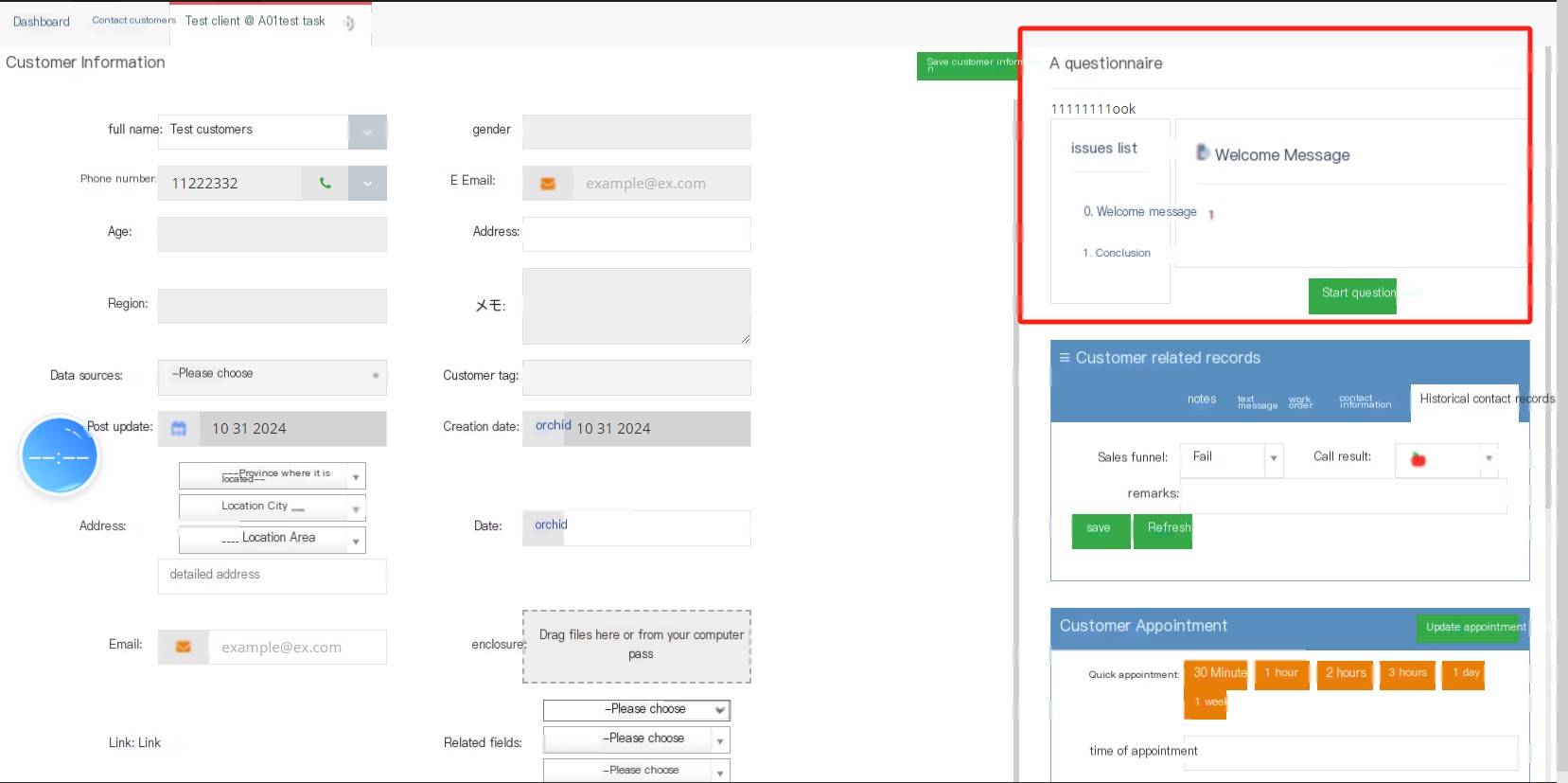Select the 1 day quick appointment
1568x783 pixels.
[1463, 674]
